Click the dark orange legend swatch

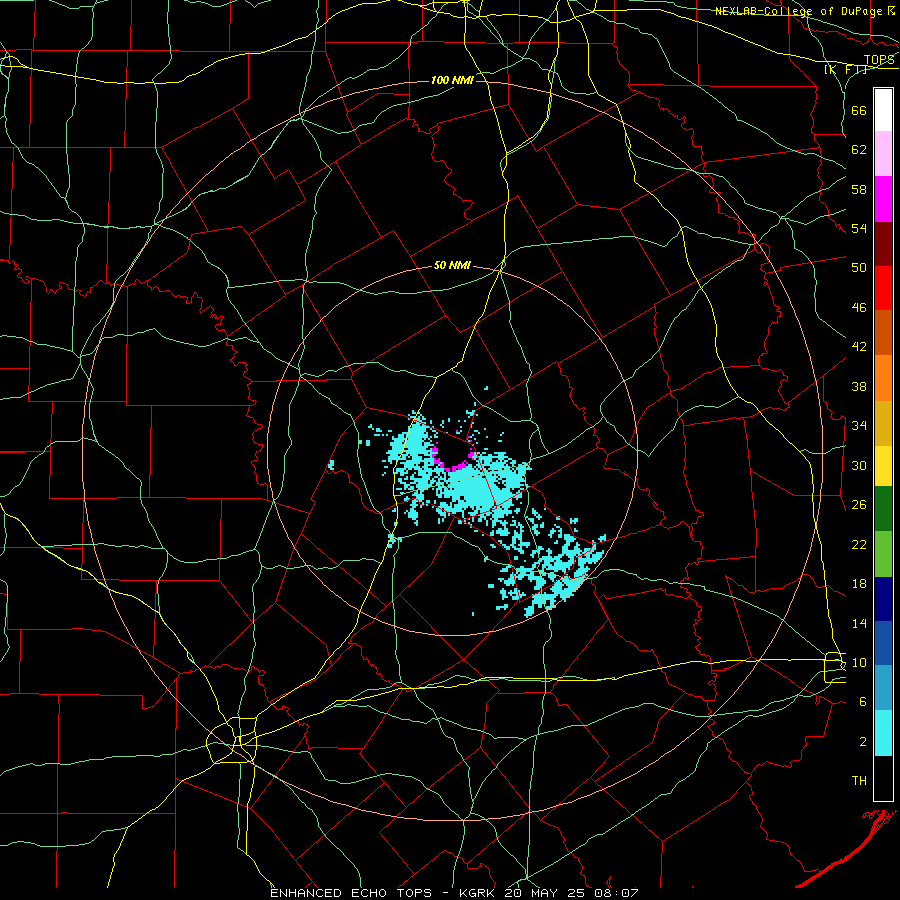pos(883,332)
